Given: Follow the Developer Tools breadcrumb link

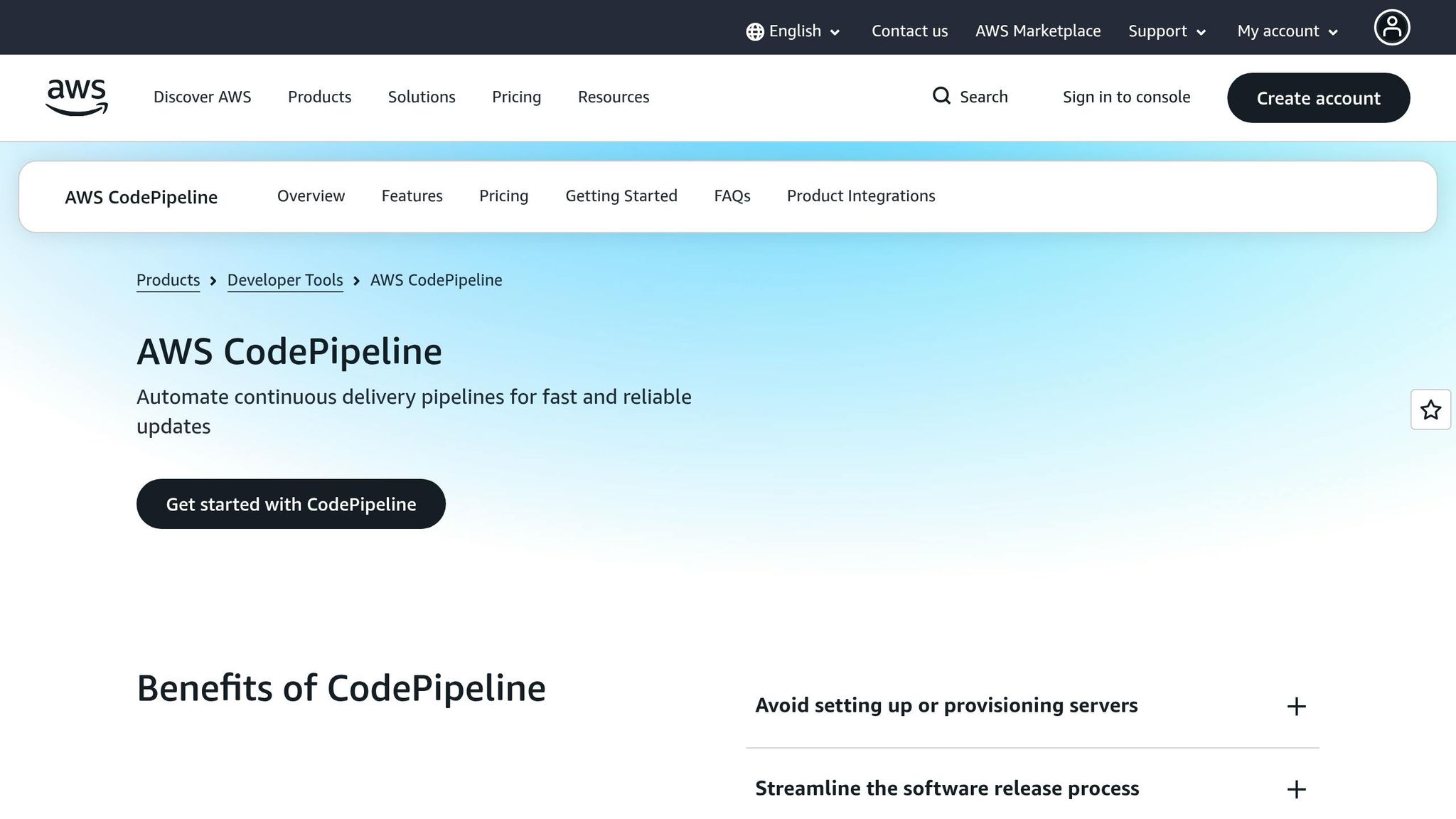Looking at the screenshot, I should pos(284,280).
